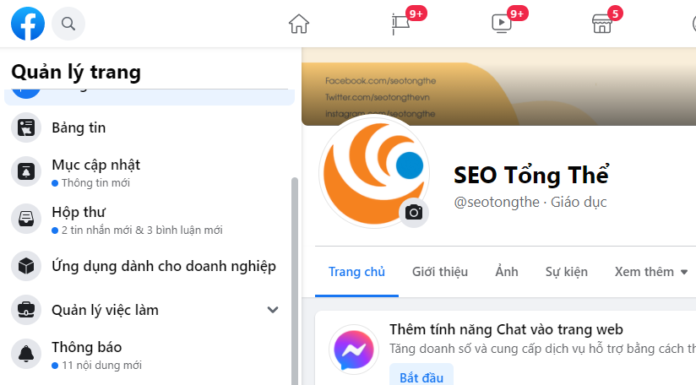This screenshot has width=696, height=385.
Task: Click the Hộp thư inbox icon
Action: [x=26, y=218]
